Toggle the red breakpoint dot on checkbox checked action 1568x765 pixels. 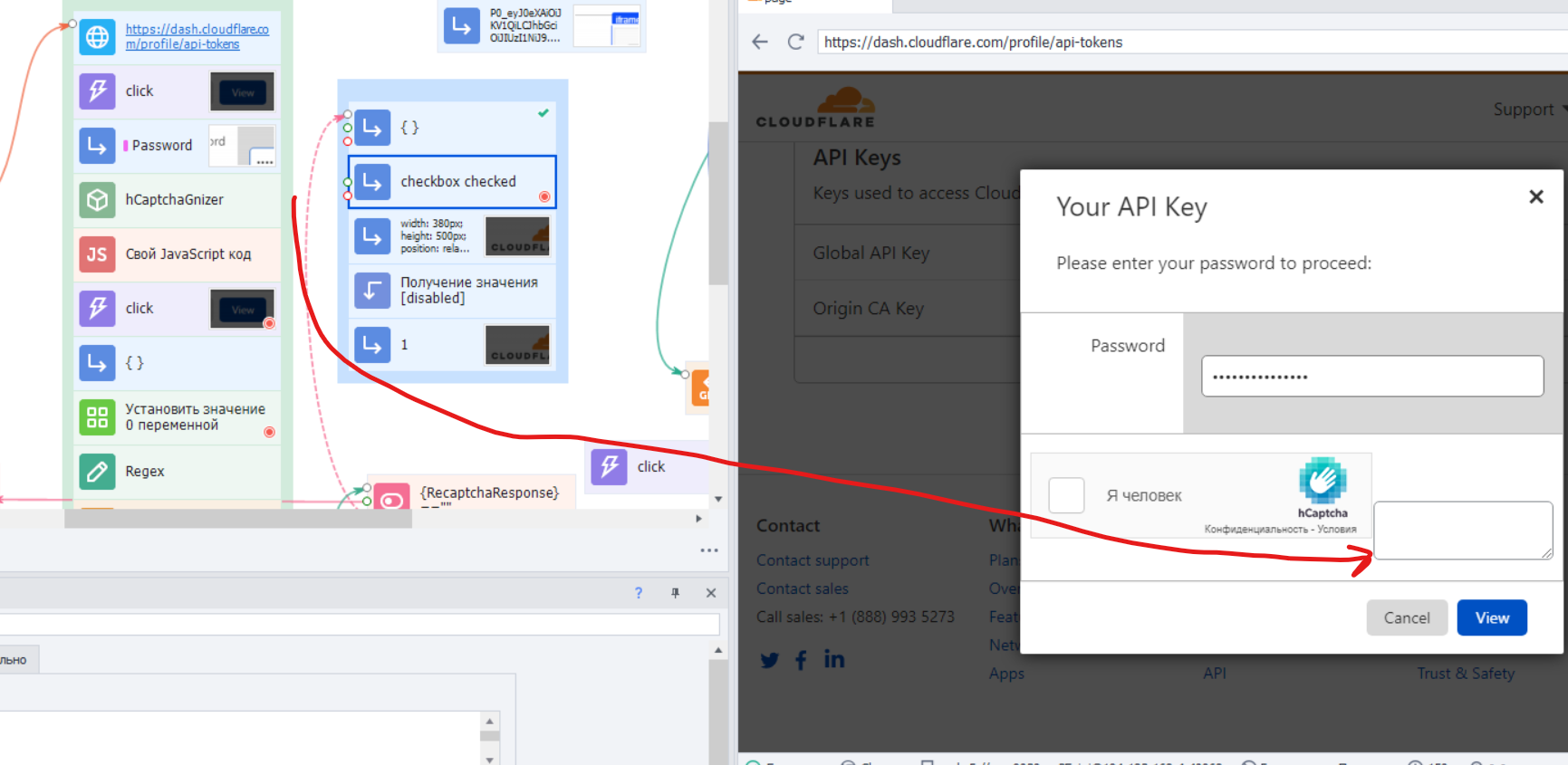(x=544, y=196)
